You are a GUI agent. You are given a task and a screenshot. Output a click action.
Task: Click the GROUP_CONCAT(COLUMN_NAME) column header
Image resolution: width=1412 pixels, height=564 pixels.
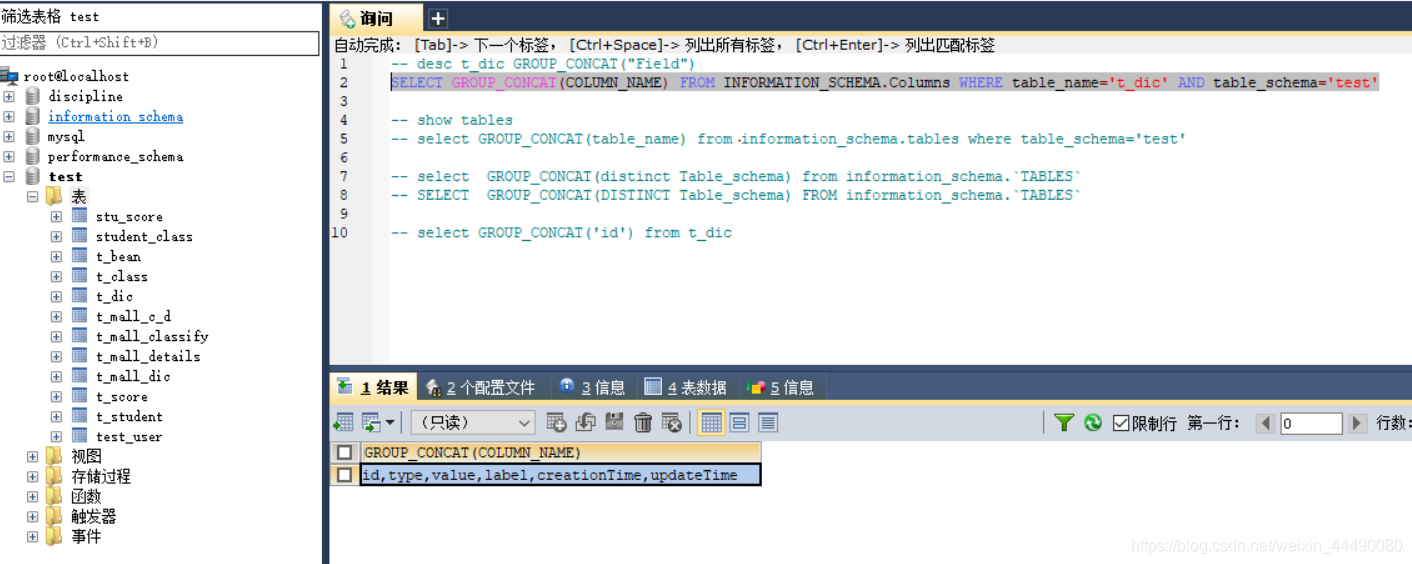pos(561,453)
